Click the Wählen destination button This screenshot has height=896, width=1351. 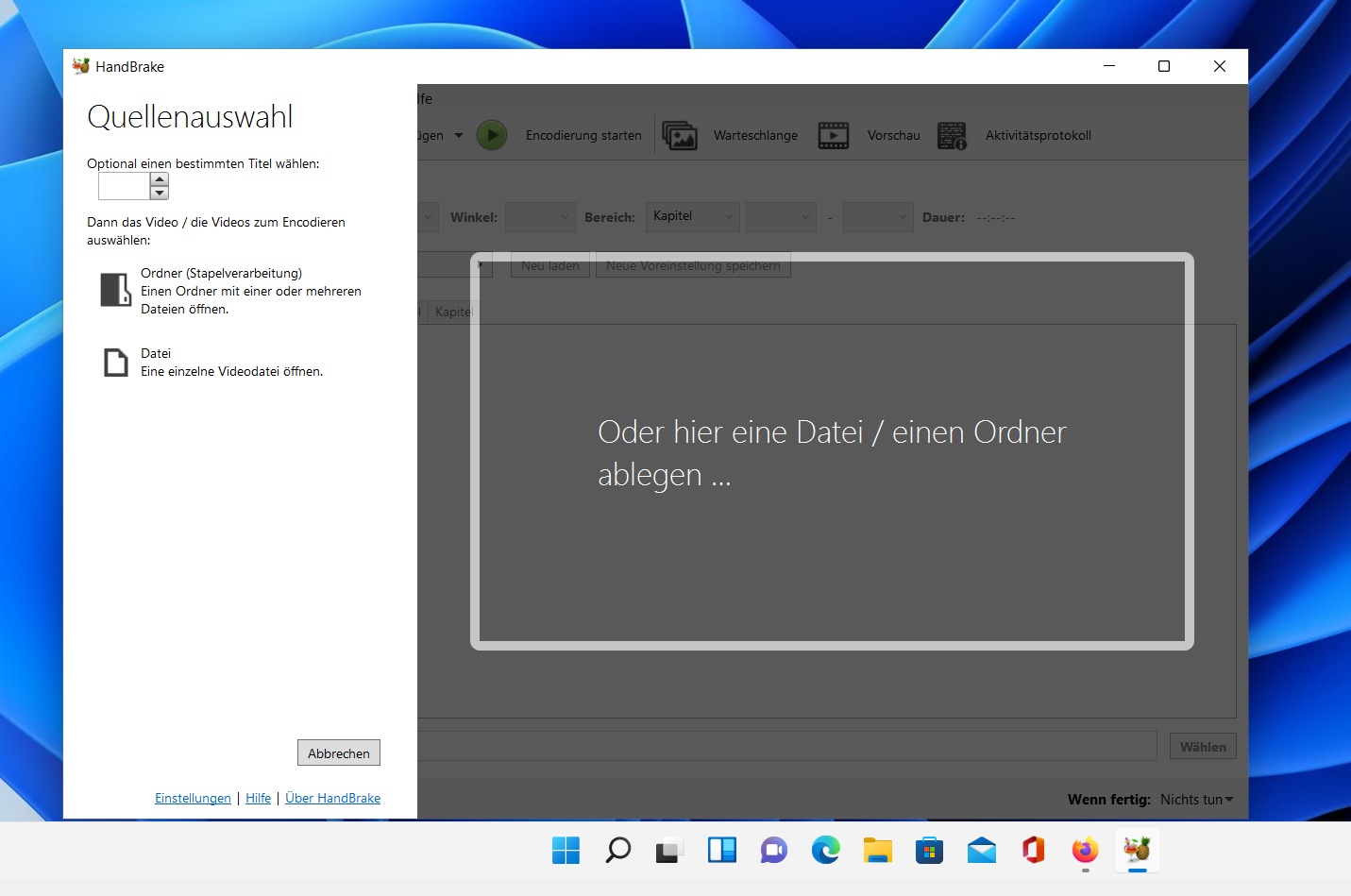1203,747
